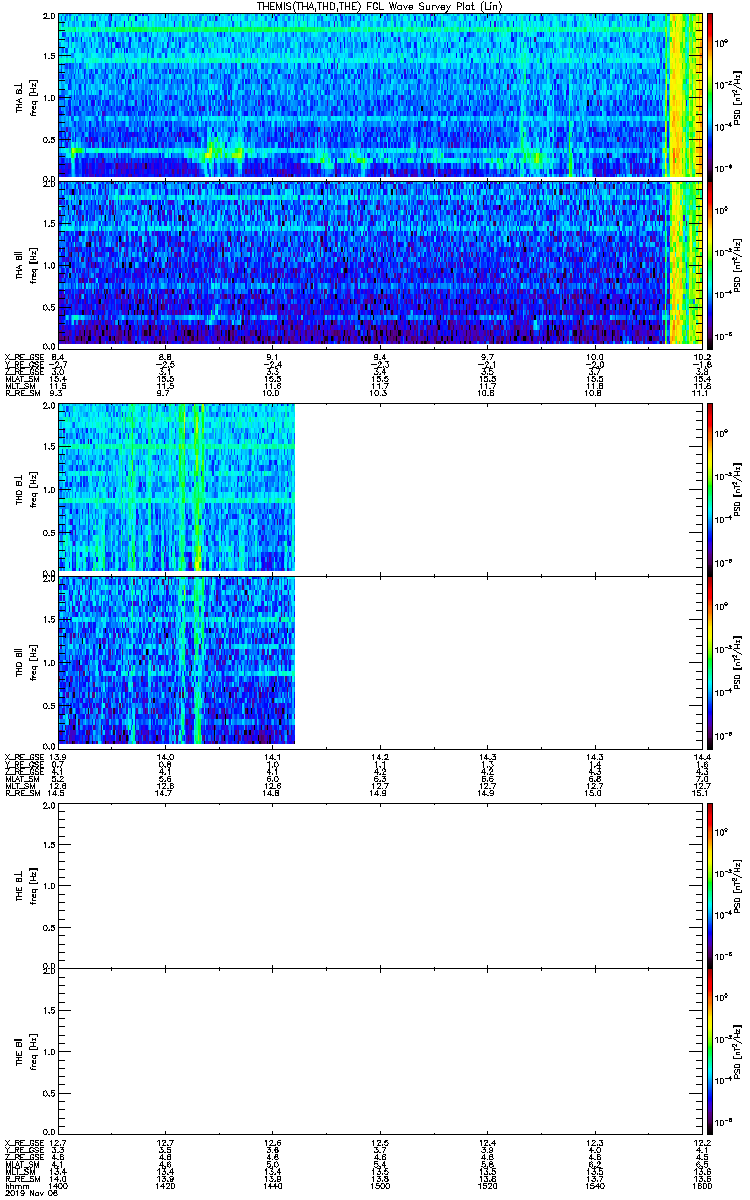The height and width of the screenshot is (1200, 750).
Task: Click the bright green vertical streak in THD BL
Action: click(197, 488)
